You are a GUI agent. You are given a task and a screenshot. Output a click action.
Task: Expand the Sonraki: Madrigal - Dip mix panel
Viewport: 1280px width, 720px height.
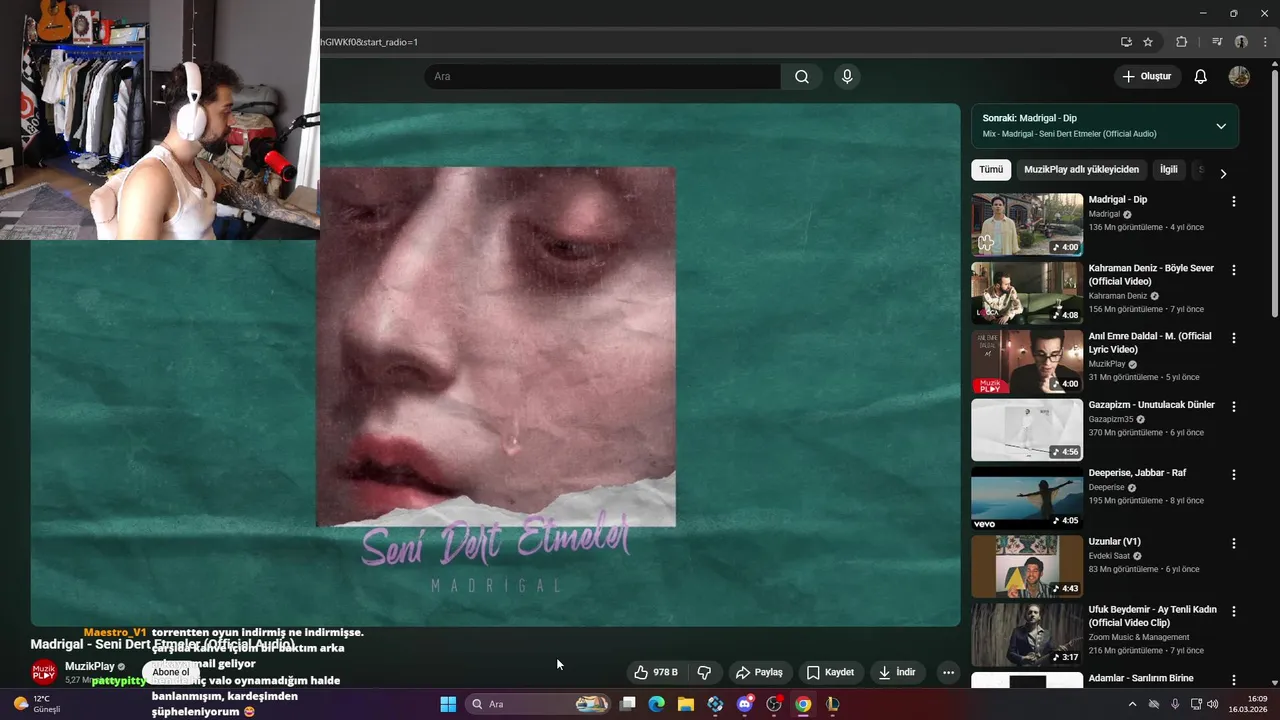(1221, 126)
